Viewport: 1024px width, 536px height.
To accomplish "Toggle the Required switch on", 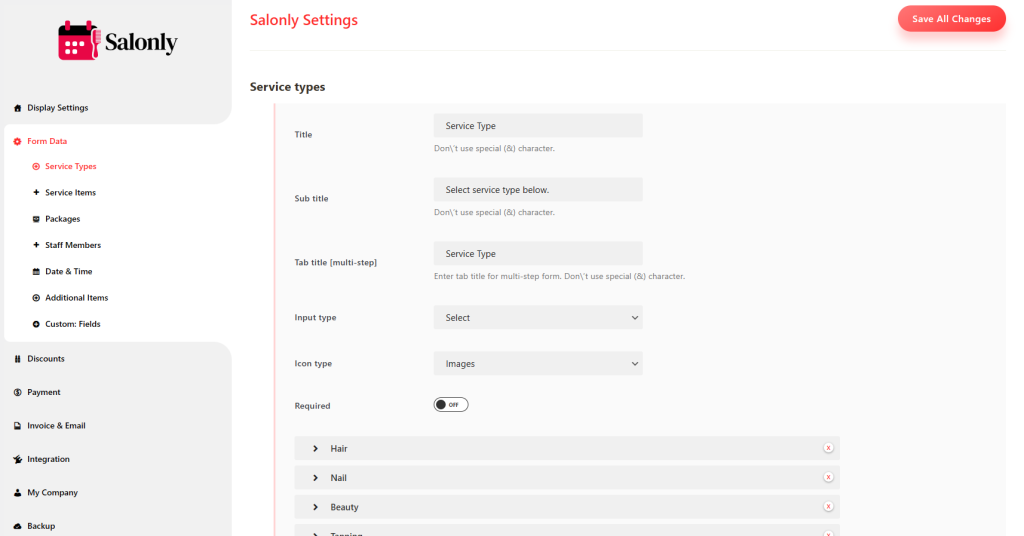I will click(x=450, y=405).
